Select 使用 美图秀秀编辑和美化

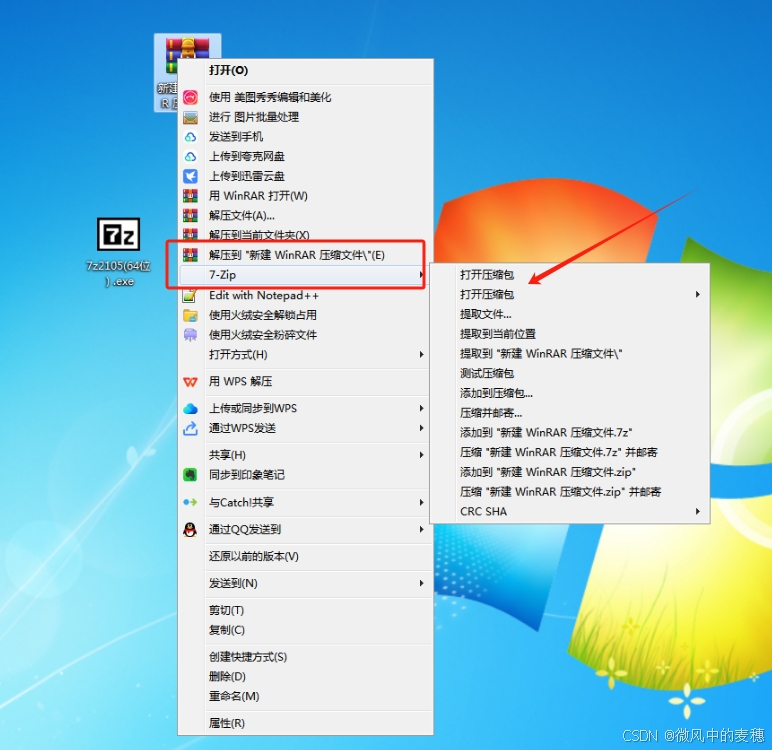click(305, 97)
